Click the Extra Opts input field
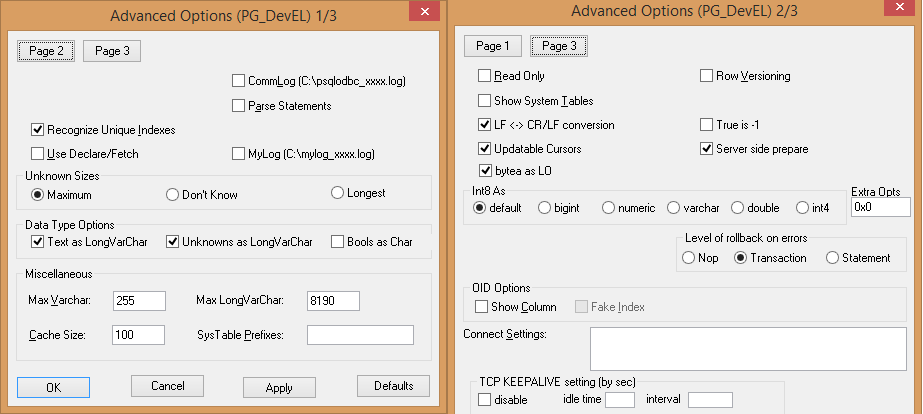The image size is (923, 414). pyautogui.click(x=880, y=207)
